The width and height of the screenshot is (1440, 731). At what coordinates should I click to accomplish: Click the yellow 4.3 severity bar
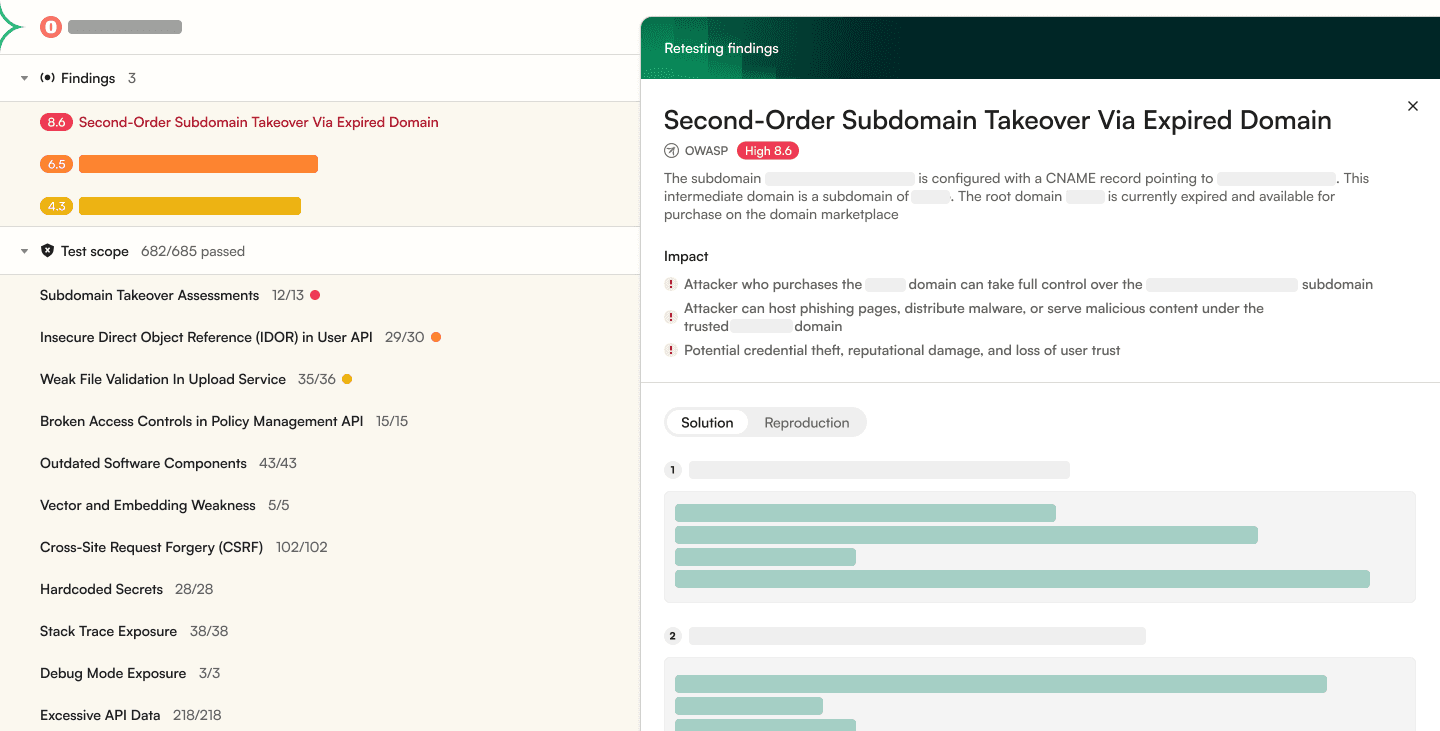click(189, 205)
